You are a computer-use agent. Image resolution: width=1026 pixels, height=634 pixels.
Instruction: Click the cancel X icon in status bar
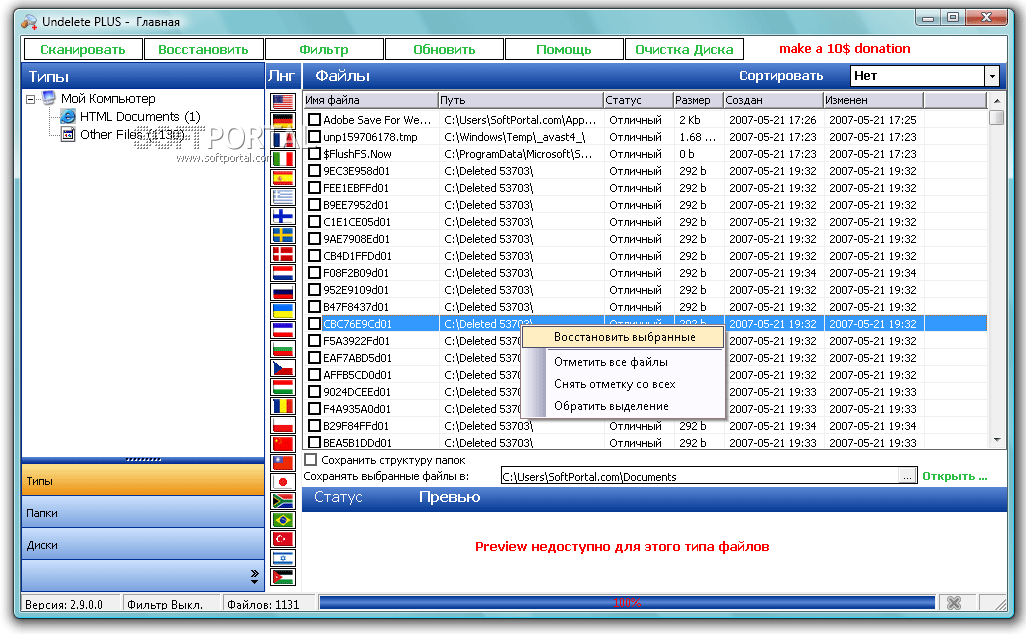coord(953,603)
